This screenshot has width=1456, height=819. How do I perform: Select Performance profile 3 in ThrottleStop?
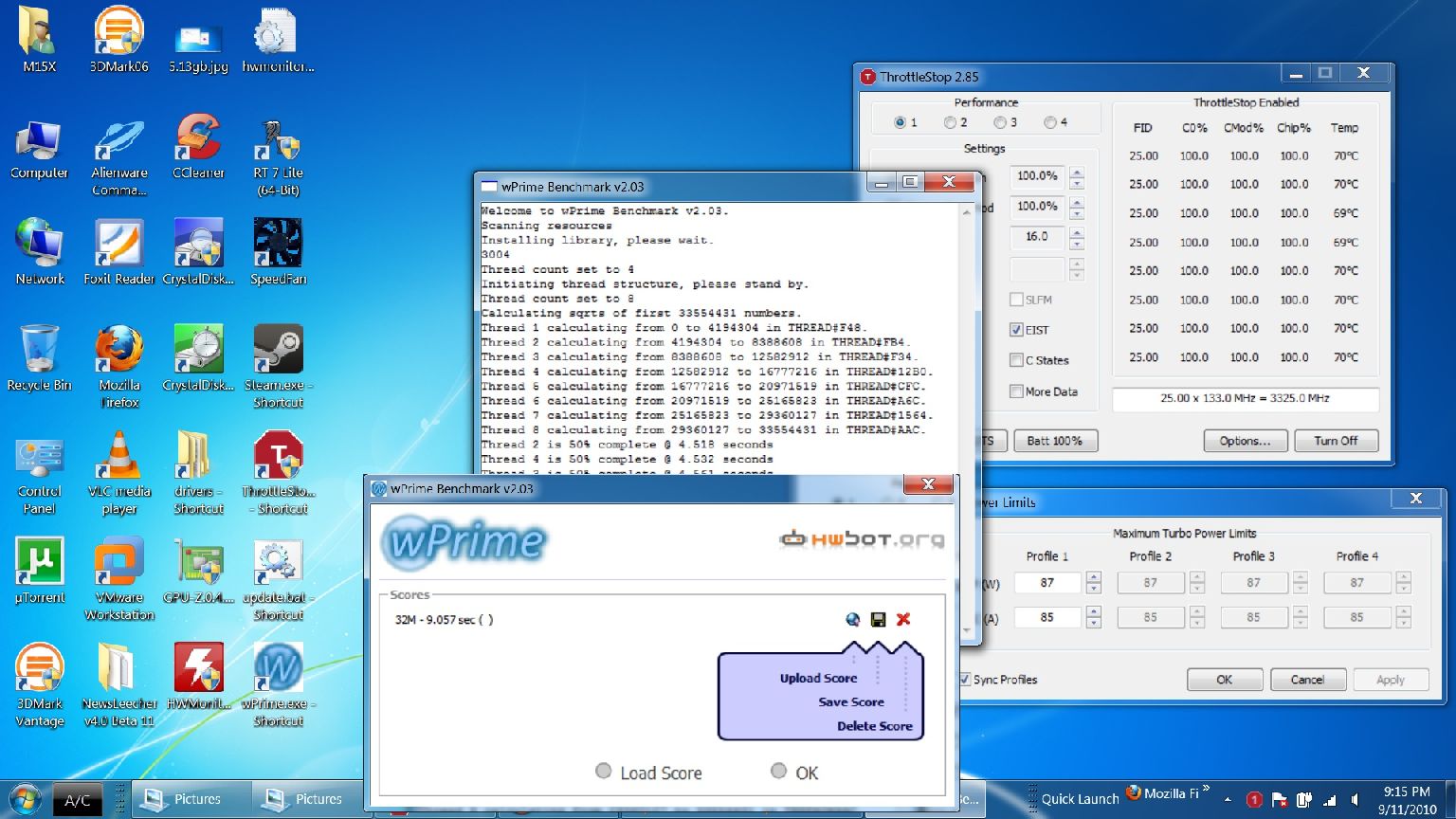coord(999,122)
